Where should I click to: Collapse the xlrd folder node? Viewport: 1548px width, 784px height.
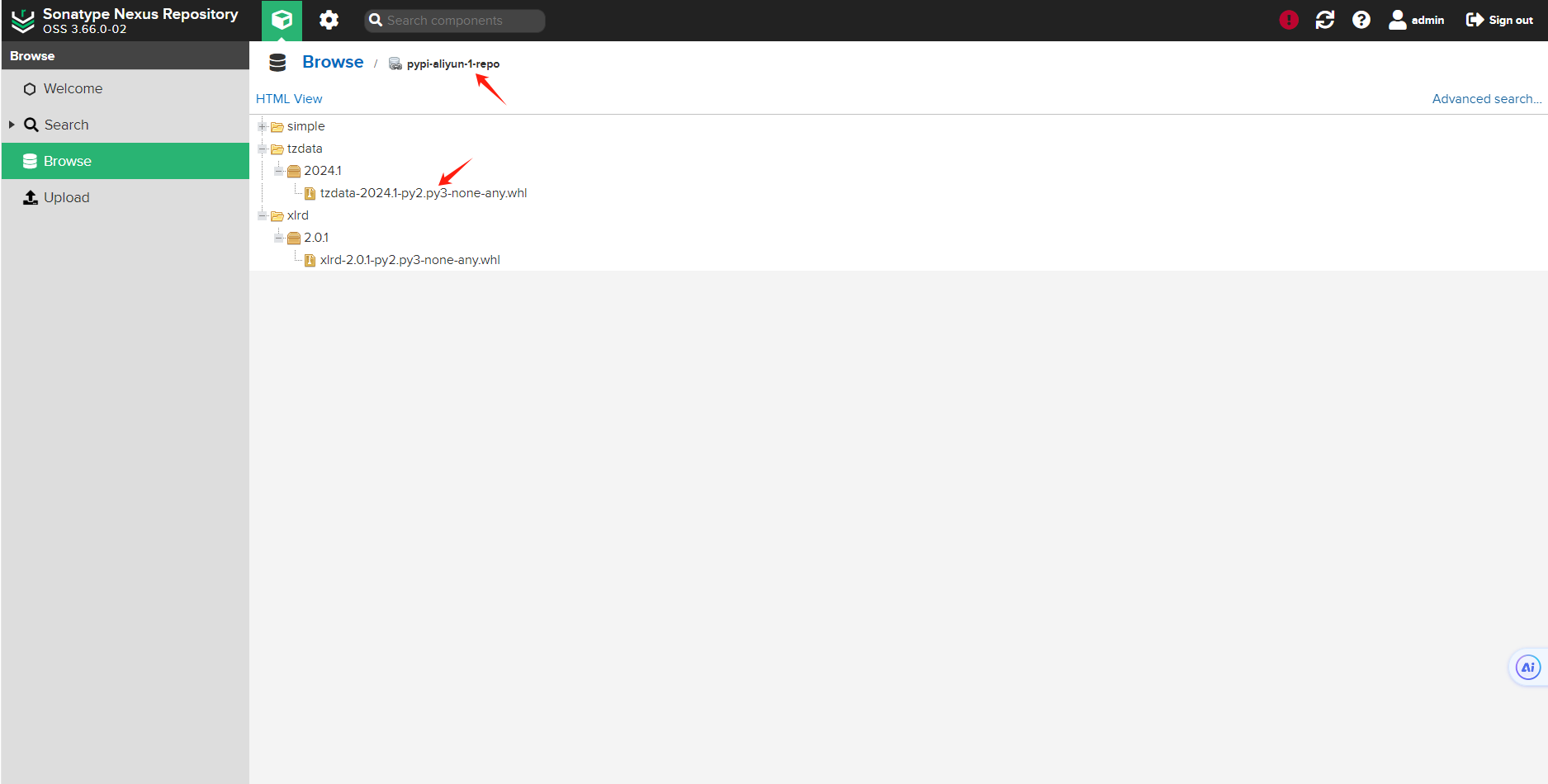coord(263,215)
